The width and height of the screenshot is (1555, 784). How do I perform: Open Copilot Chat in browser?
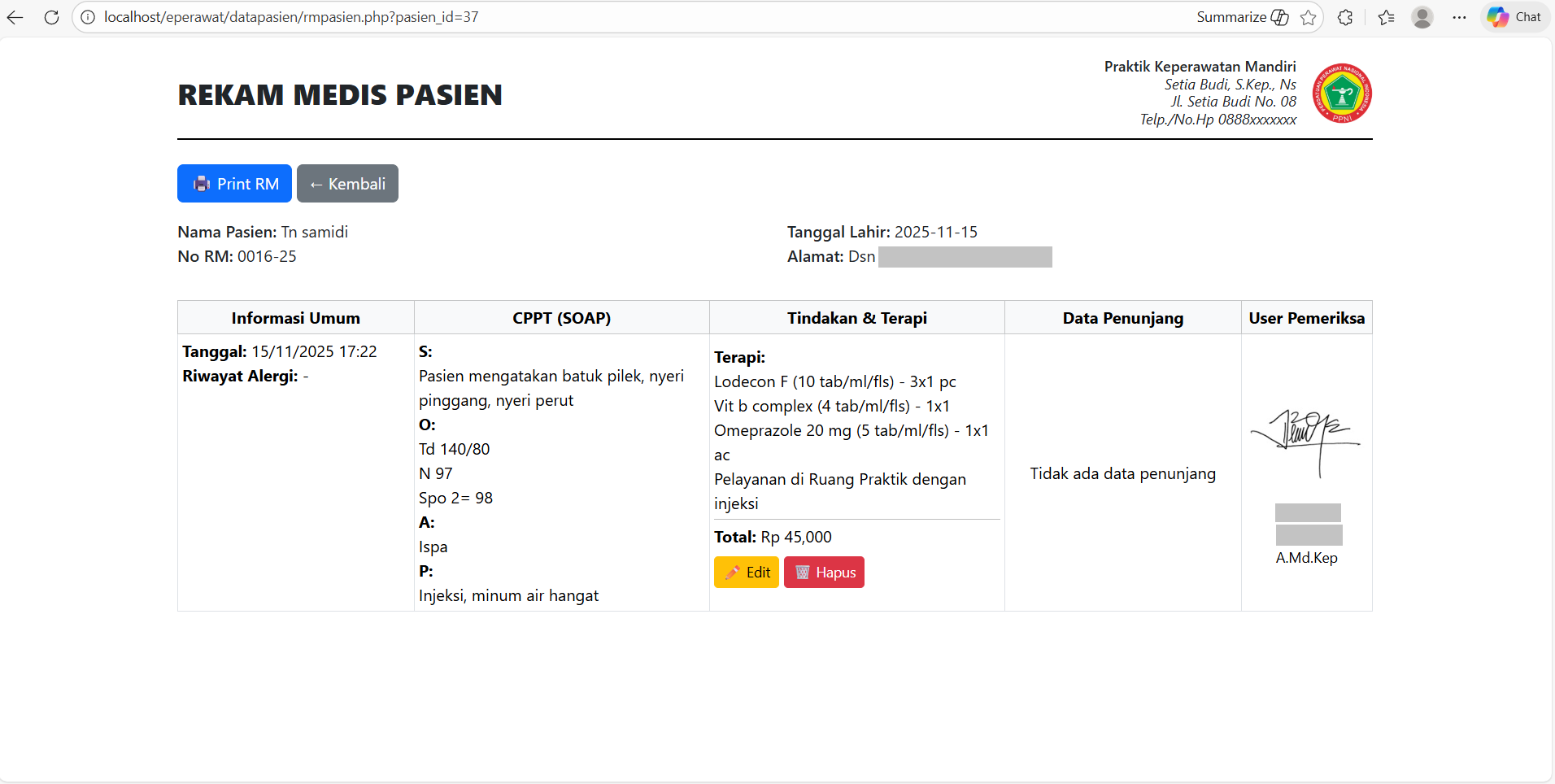(x=1514, y=17)
